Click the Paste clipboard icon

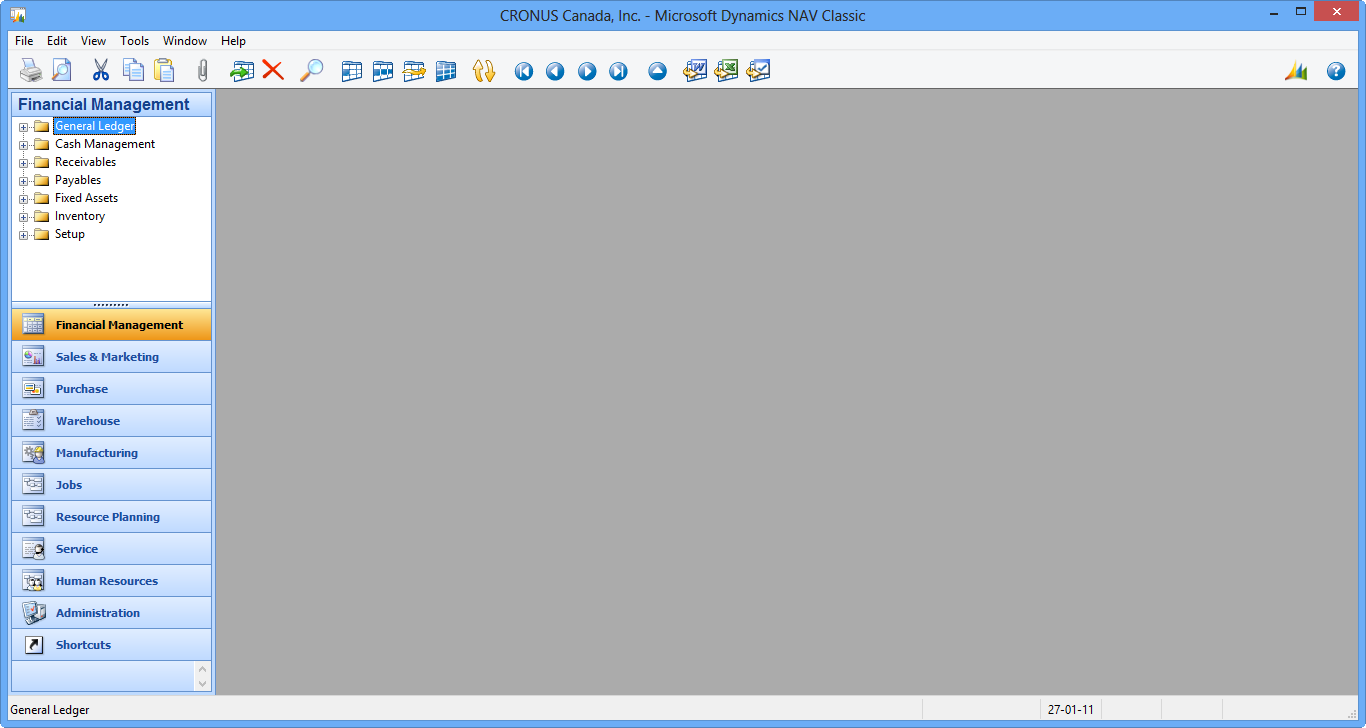[x=164, y=71]
